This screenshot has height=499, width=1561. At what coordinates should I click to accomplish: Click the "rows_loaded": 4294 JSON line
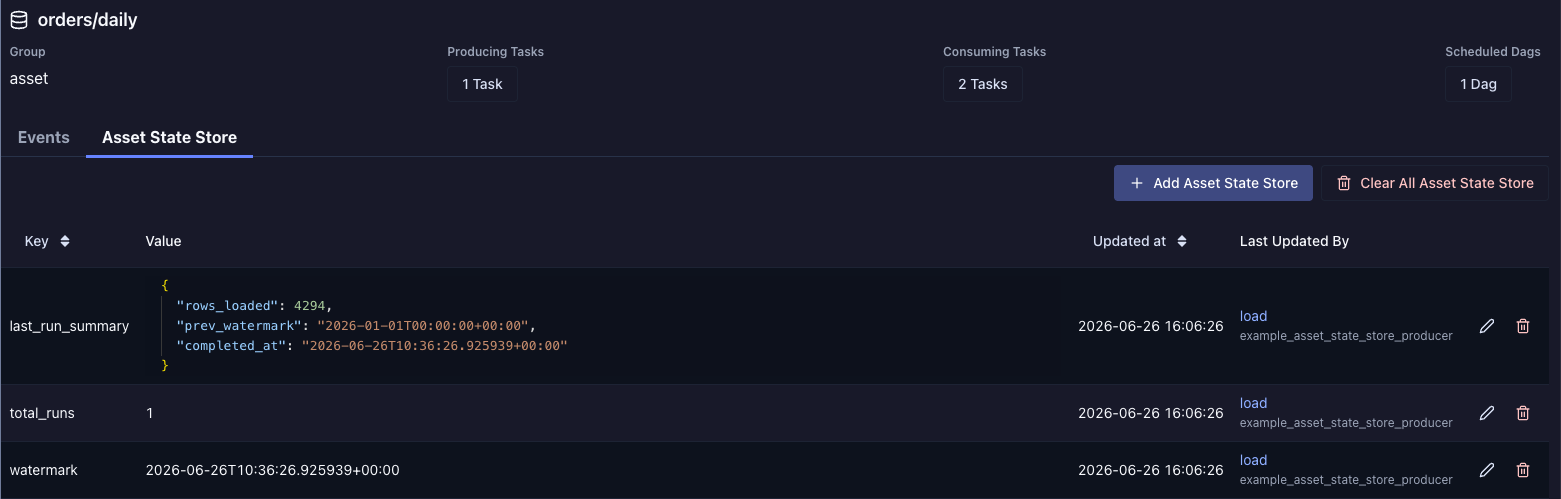tap(253, 305)
